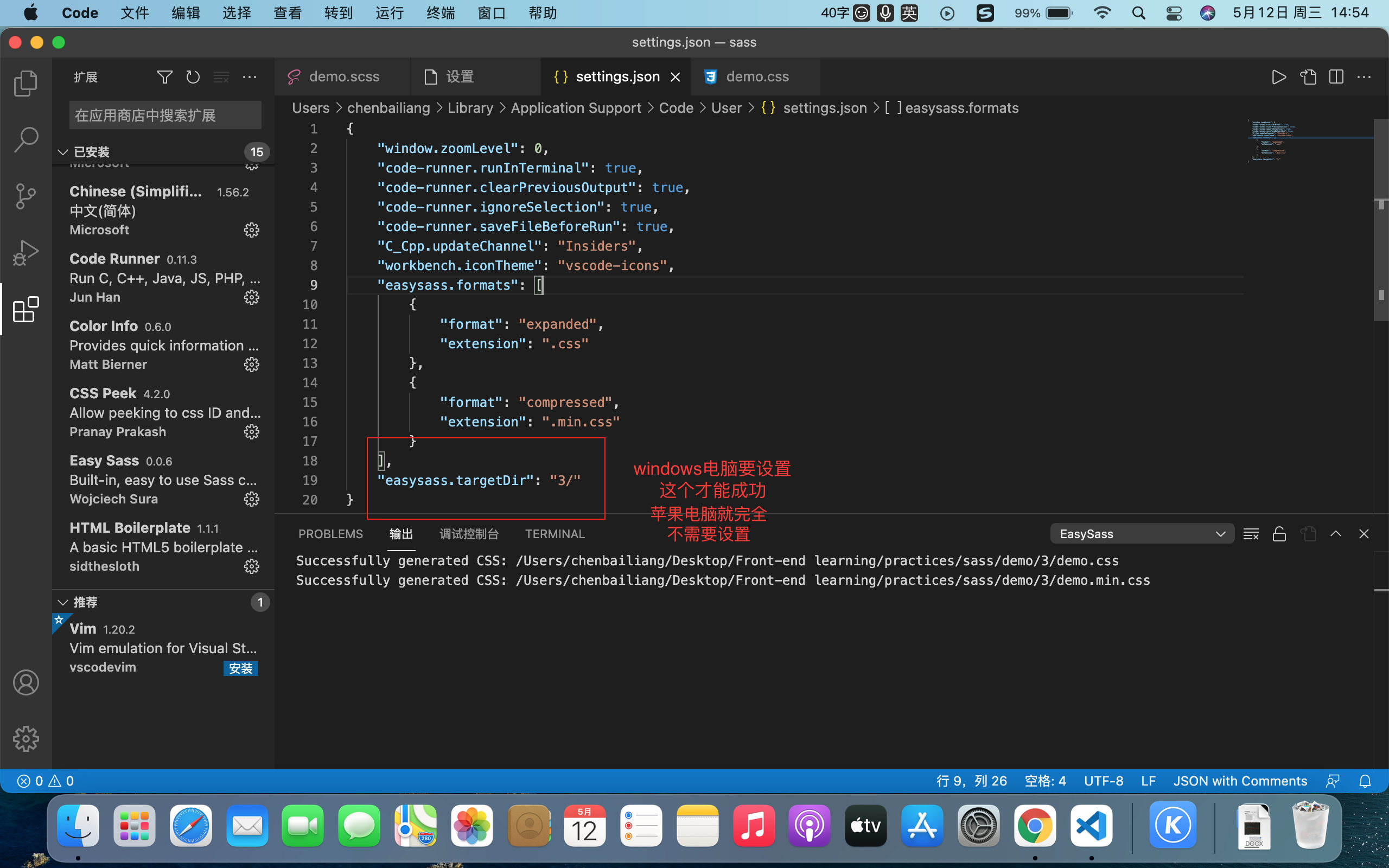
Task: Open Settings UI from the editor toolbar
Action: tap(1308, 77)
